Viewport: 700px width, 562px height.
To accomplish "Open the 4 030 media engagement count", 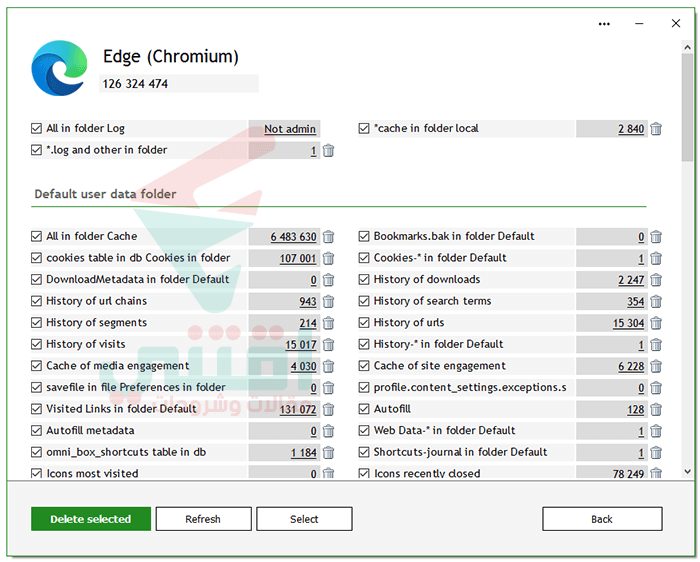I will [304, 366].
